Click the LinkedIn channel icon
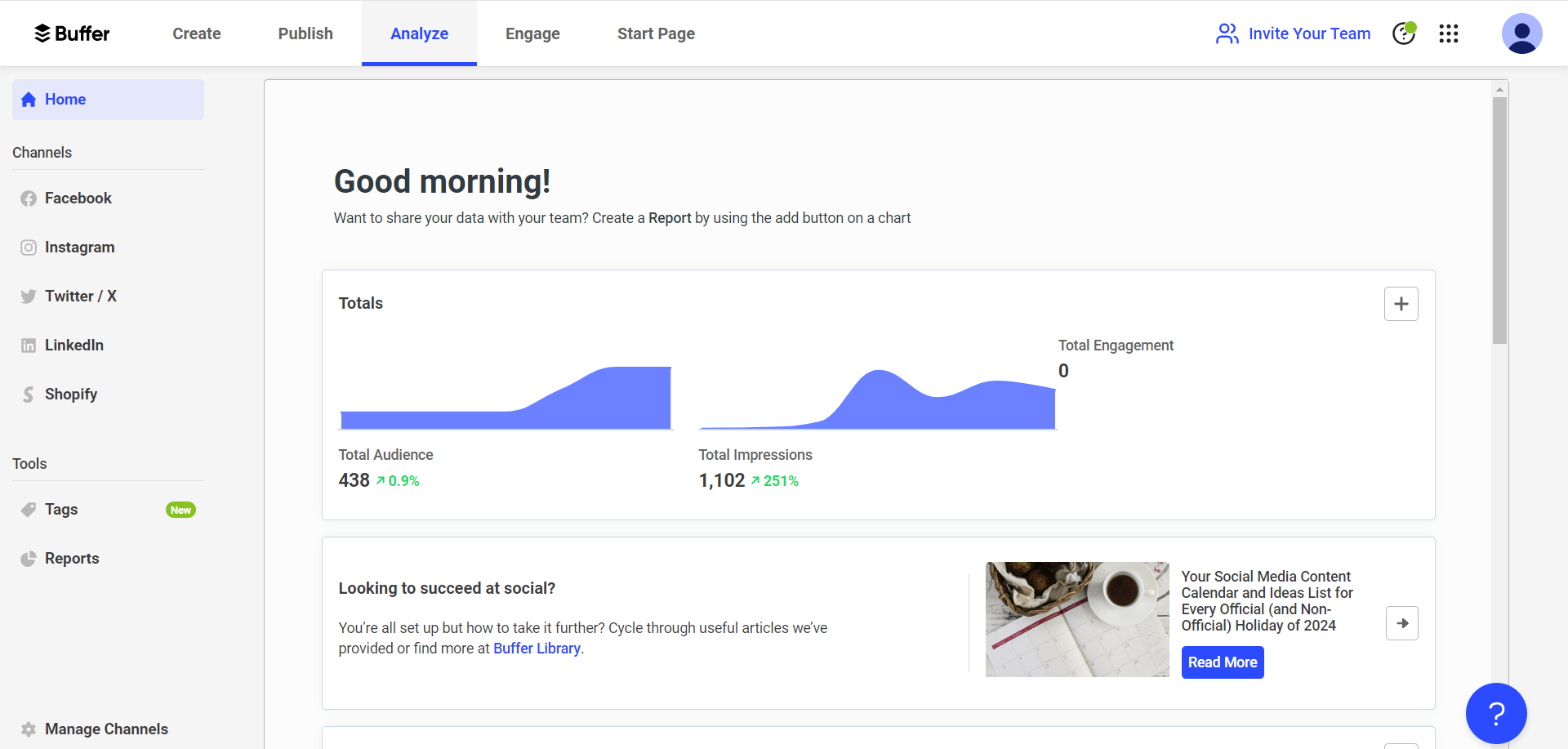Screen dimensions: 1568x749 [x=29, y=346]
